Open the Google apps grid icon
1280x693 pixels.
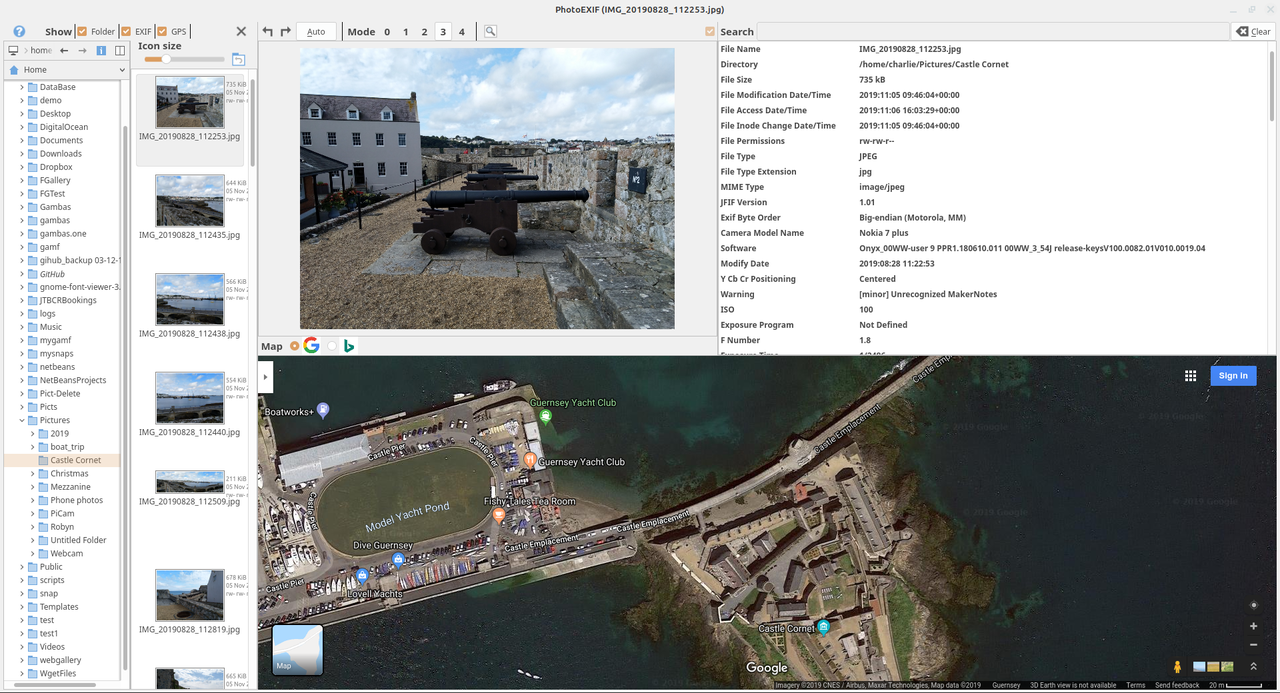click(x=1190, y=376)
